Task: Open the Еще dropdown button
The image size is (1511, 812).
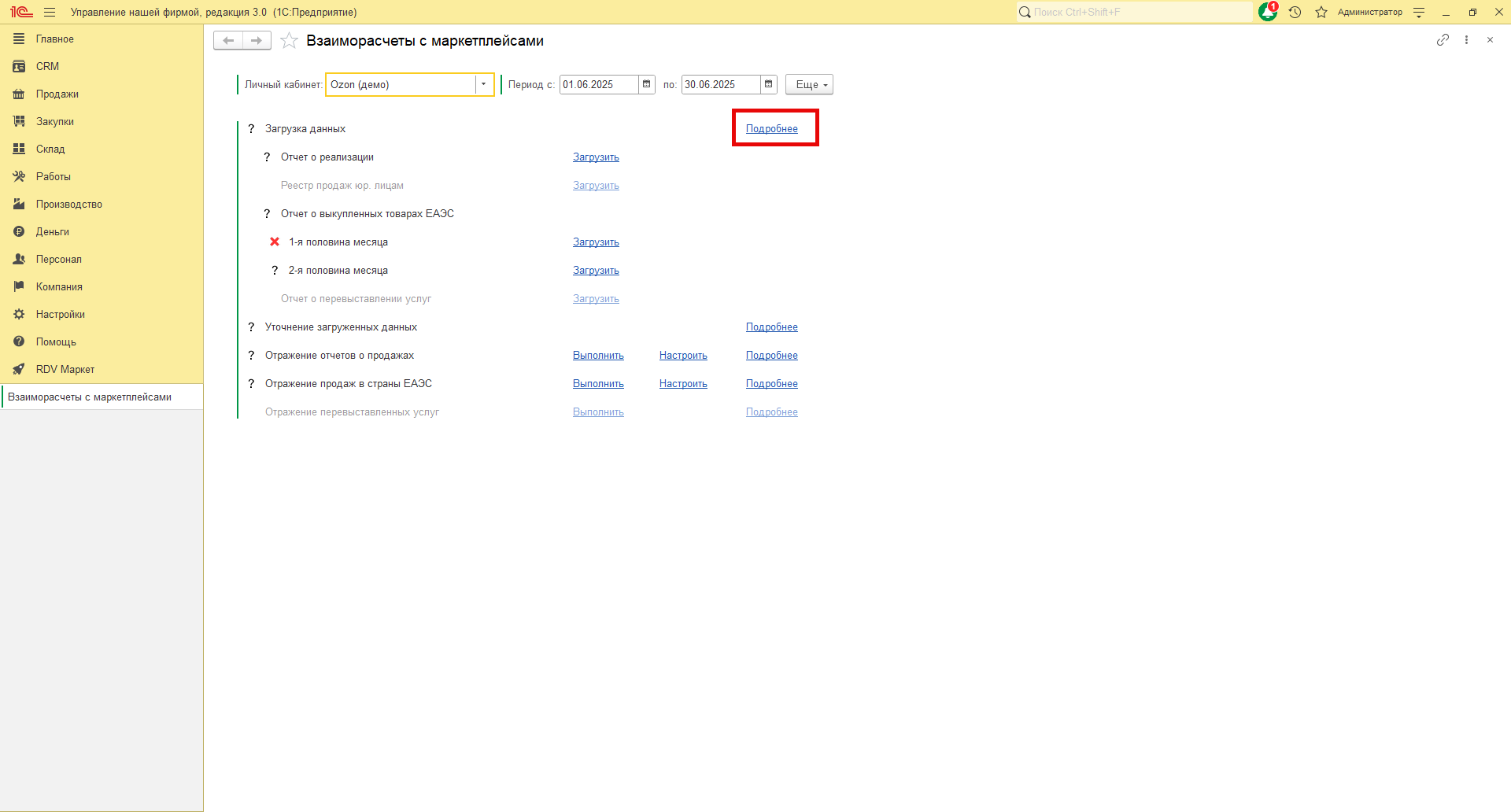Action: [x=809, y=85]
